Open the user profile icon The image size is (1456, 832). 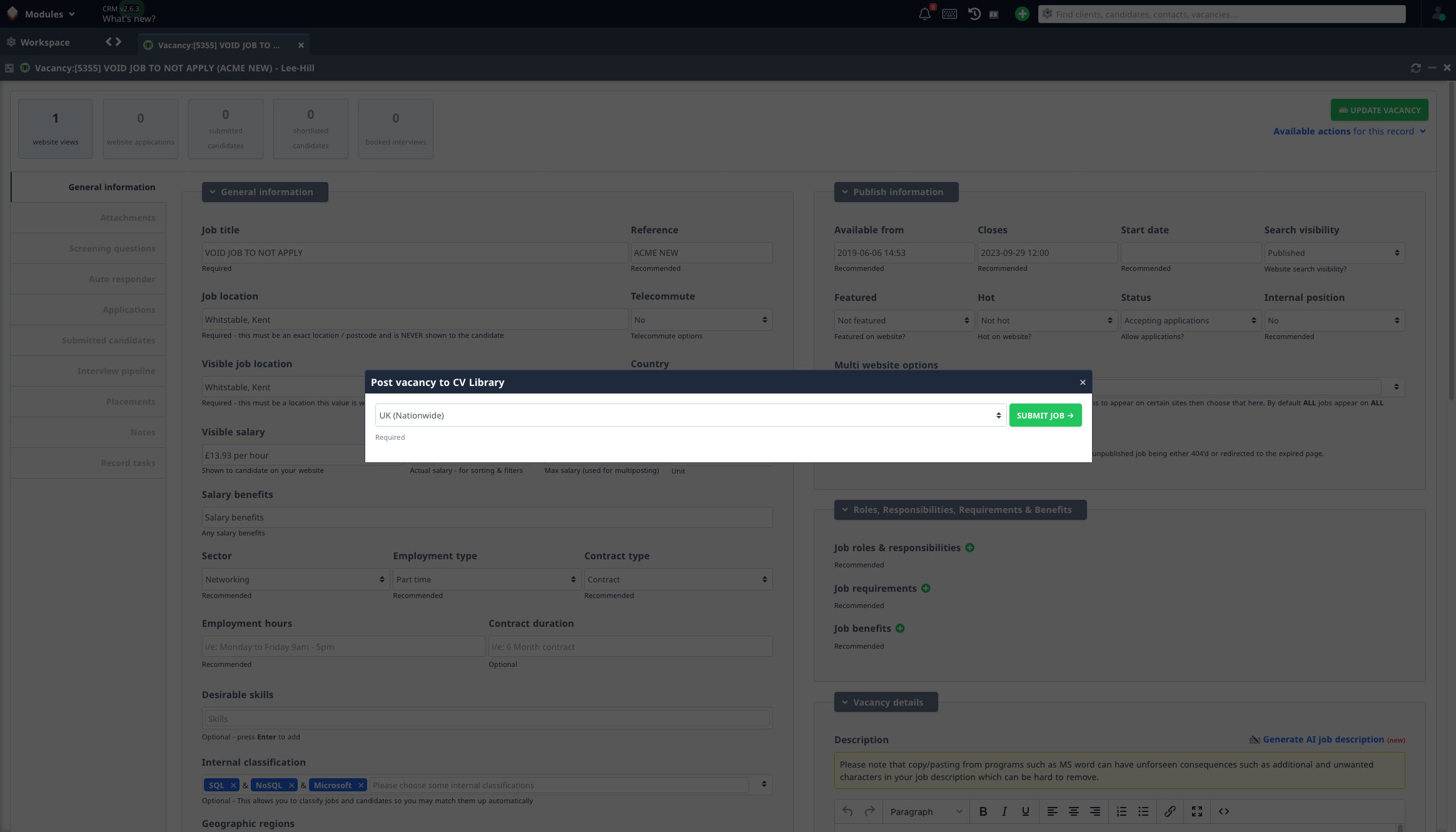click(1438, 14)
